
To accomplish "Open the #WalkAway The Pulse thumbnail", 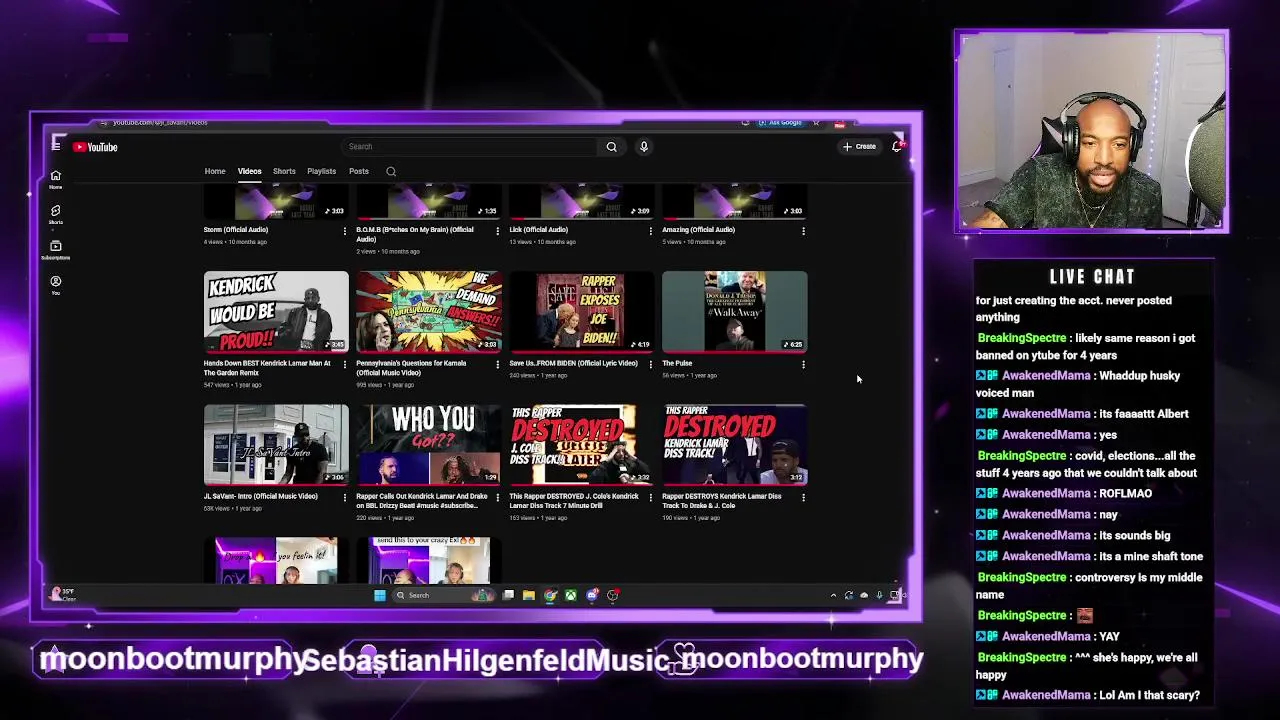I will point(734,311).
